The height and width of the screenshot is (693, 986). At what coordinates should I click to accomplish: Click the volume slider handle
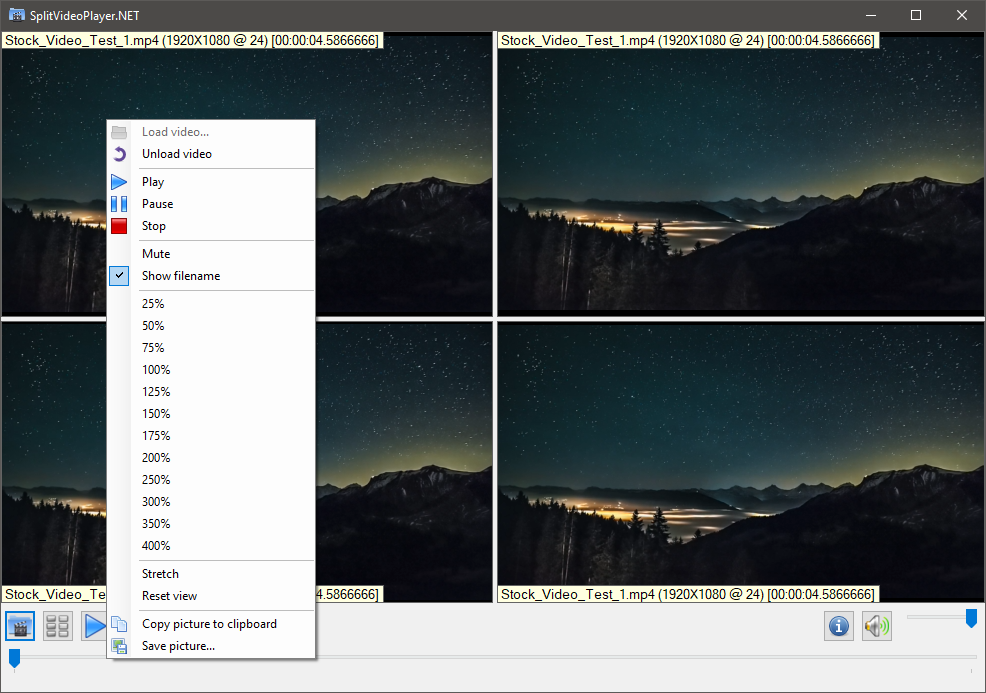coord(971,618)
